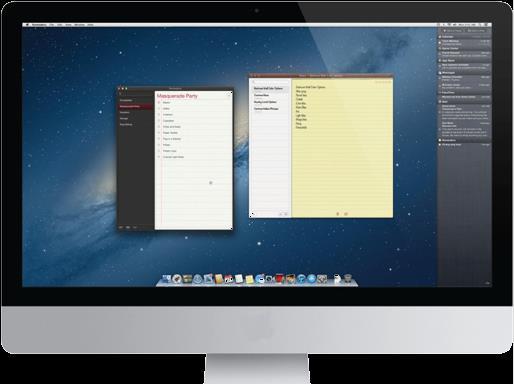
Task: Check off first Masquerade Party reminder
Action: point(159,103)
